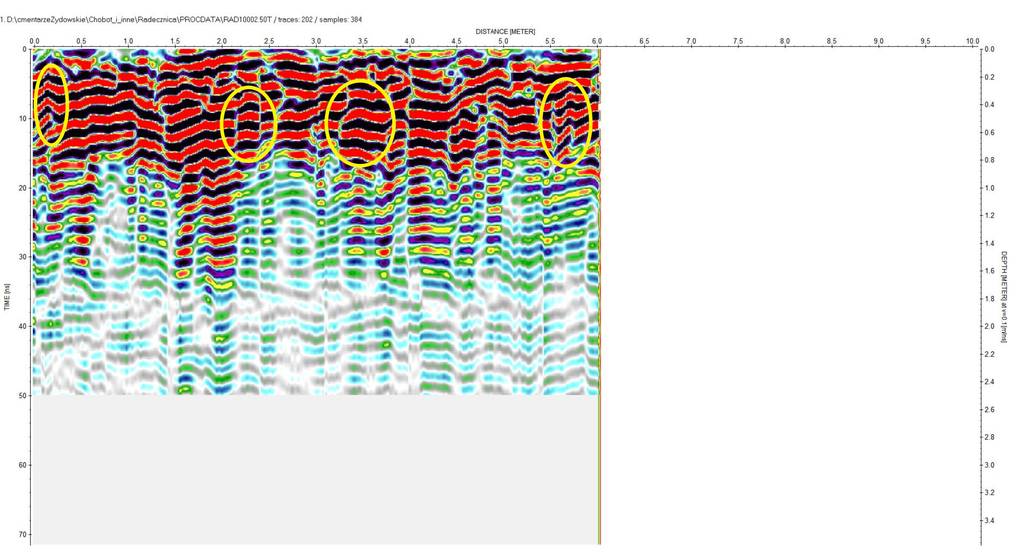Select the 70 tick on time axis
The width and height of the screenshot is (1024, 558).
(23, 535)
